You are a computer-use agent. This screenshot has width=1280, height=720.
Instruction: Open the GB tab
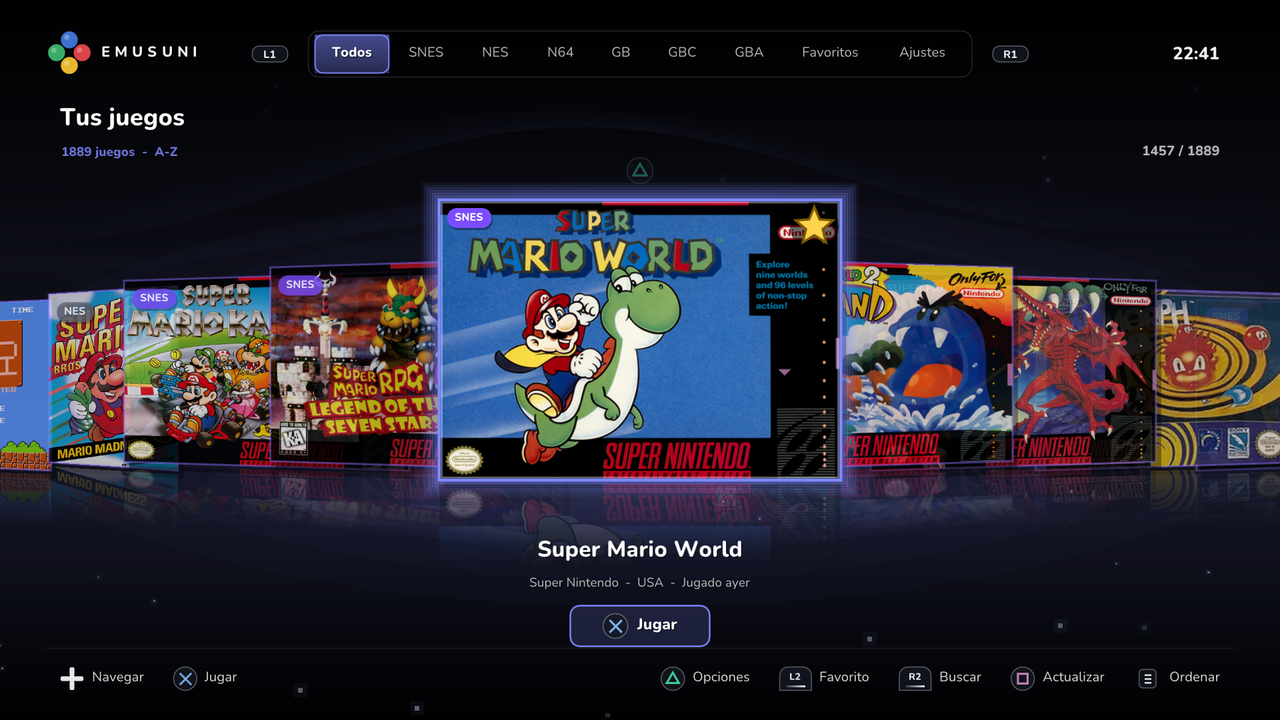621,53
